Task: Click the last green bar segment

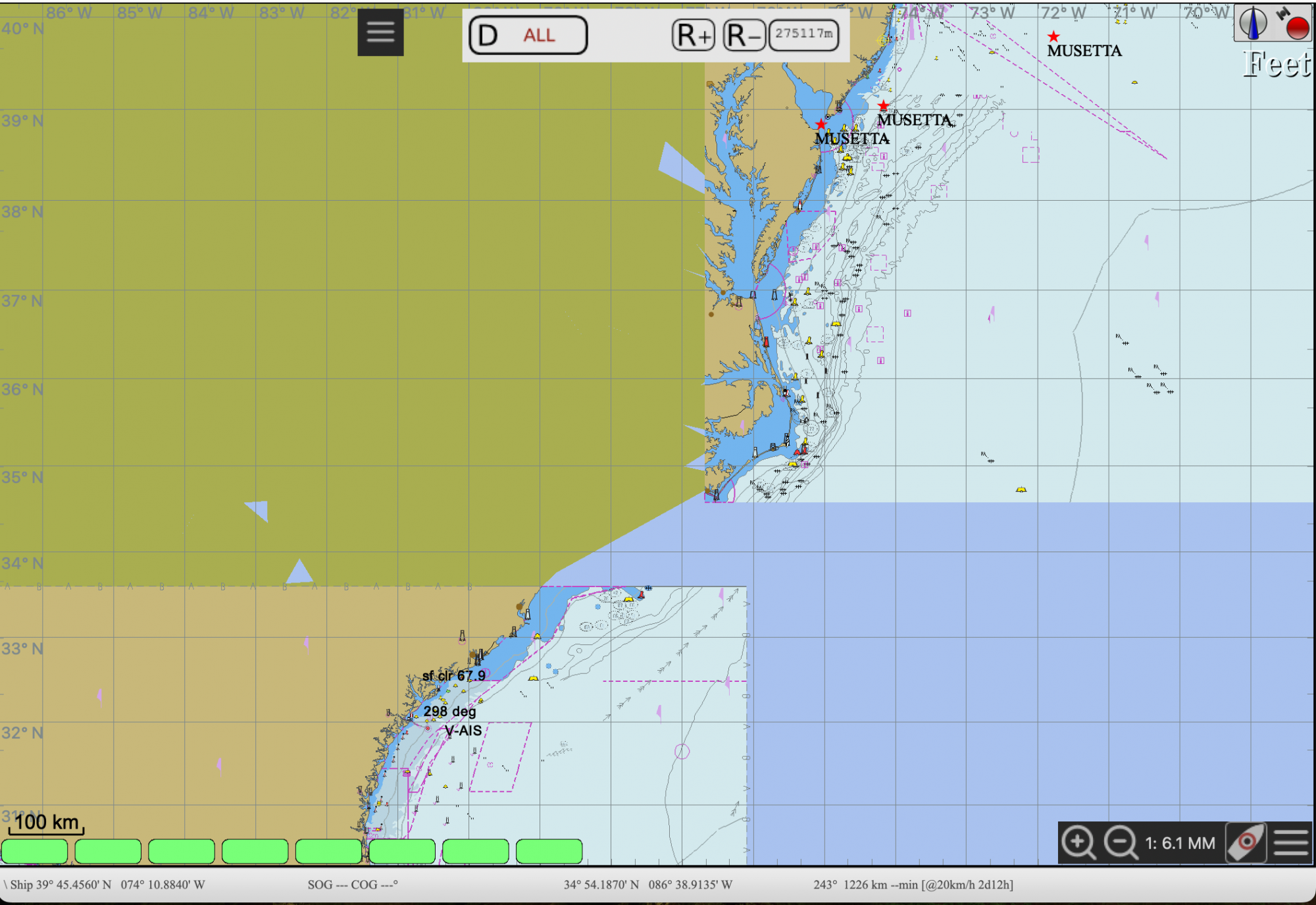Action: point(549,851)
